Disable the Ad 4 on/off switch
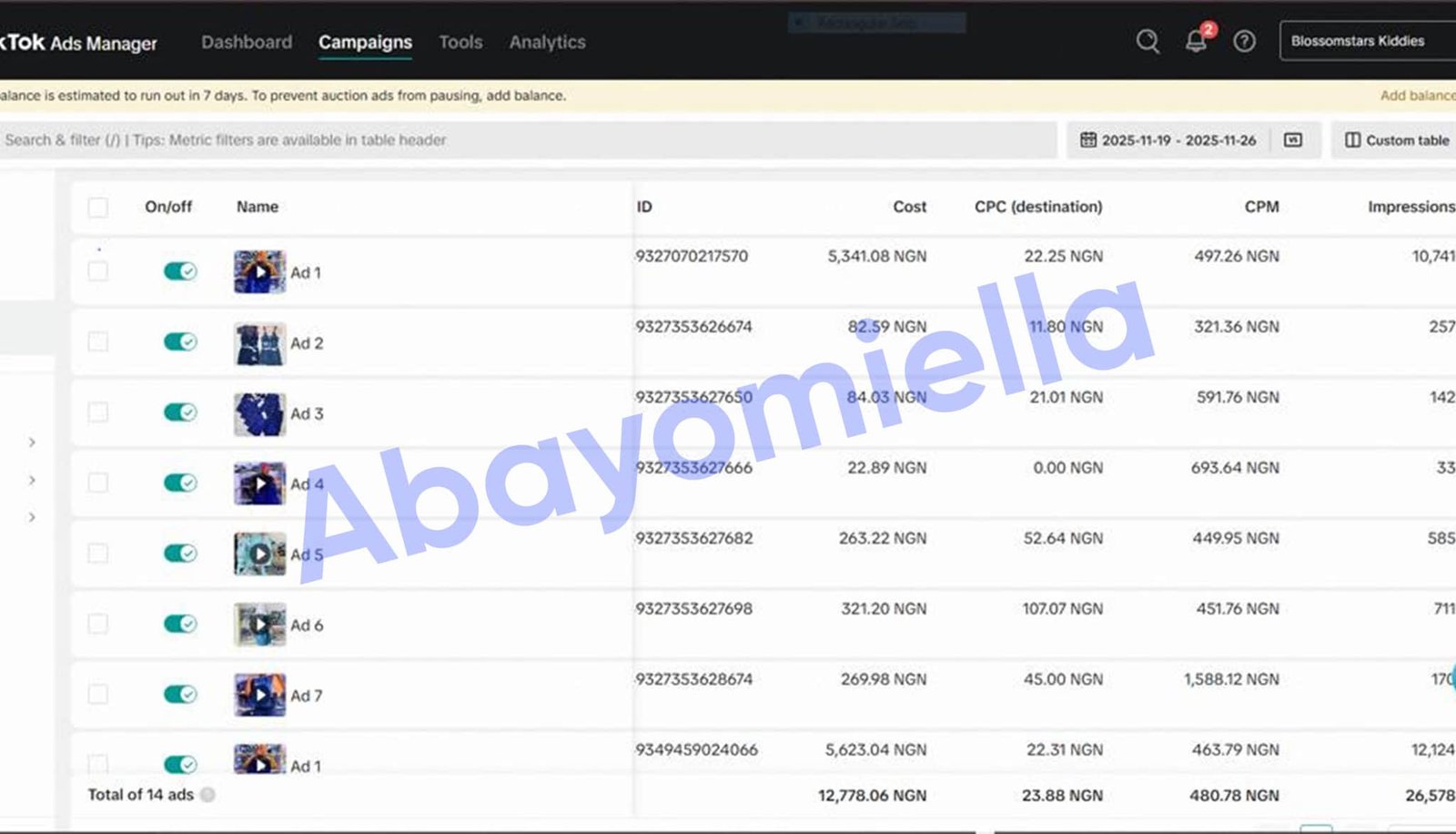This screenshot has height=834, width=1456. pyautogui.click(x=180, y=483)
